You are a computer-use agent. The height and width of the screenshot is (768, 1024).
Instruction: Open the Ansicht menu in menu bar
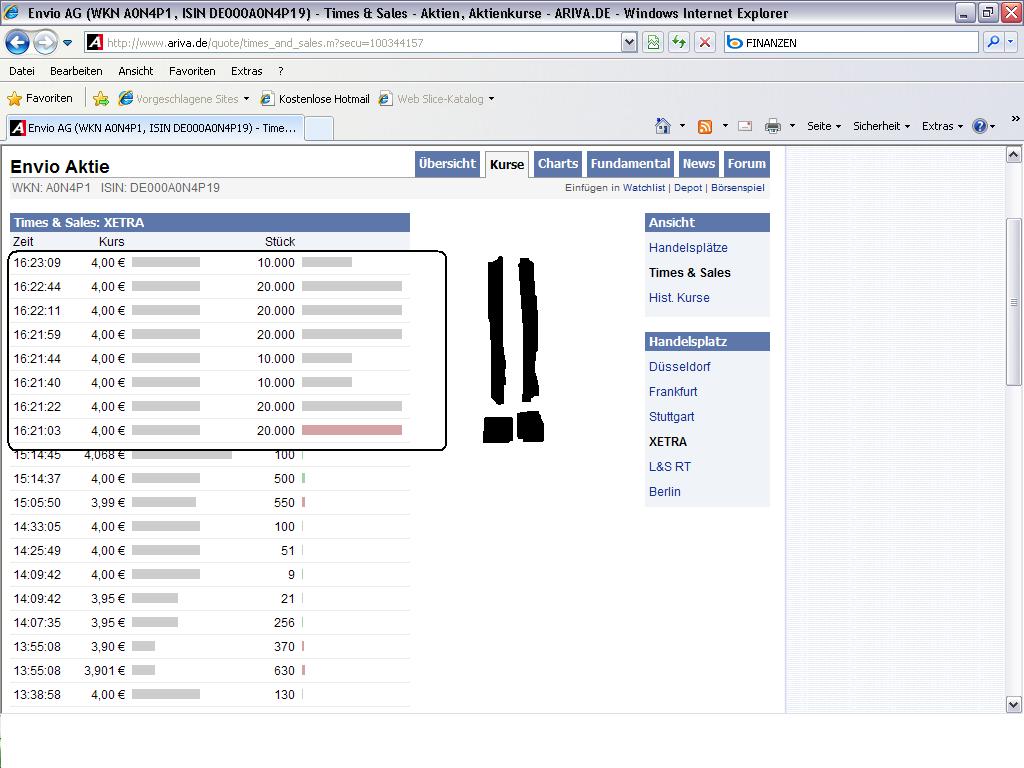coord(135,71)
